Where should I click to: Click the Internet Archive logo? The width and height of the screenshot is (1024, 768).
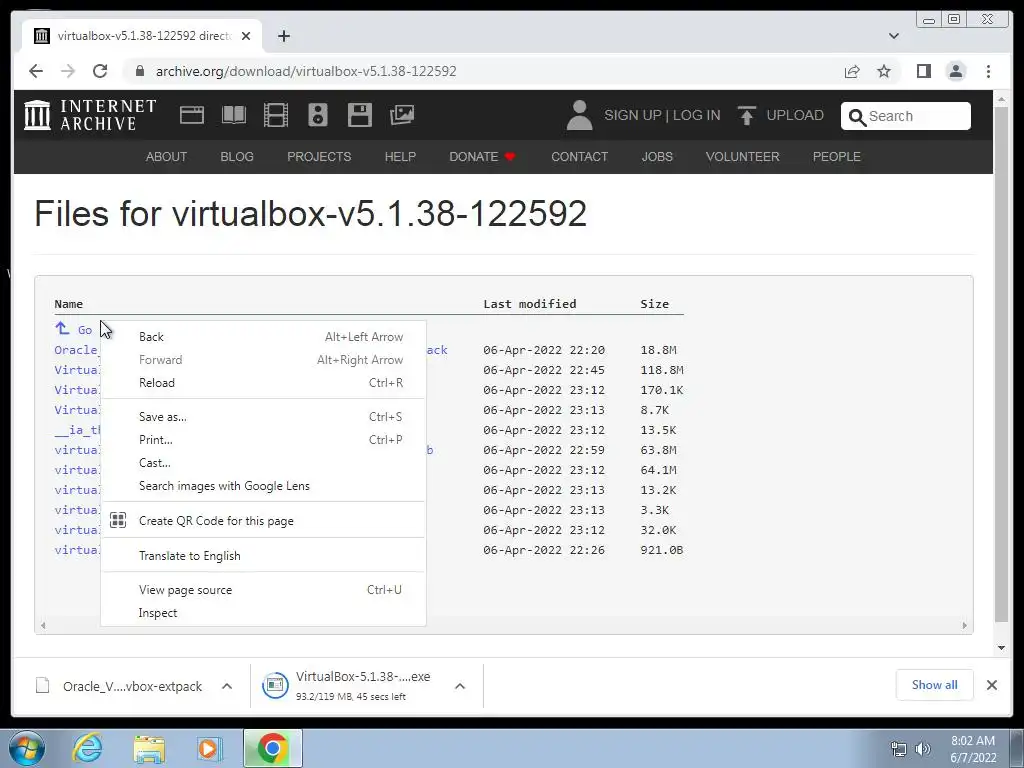[90, 115]
